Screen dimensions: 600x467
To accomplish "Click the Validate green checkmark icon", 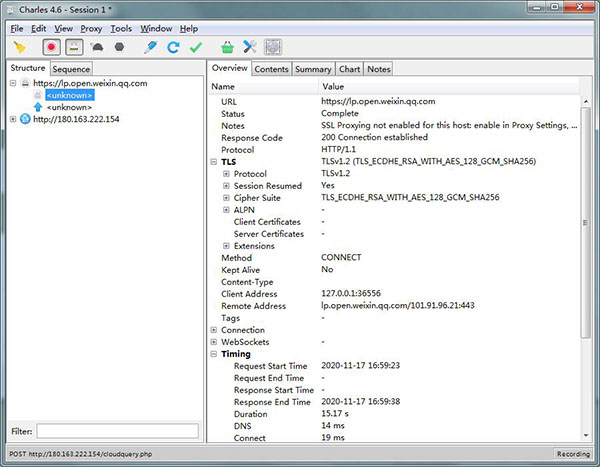I will [196, 47].
